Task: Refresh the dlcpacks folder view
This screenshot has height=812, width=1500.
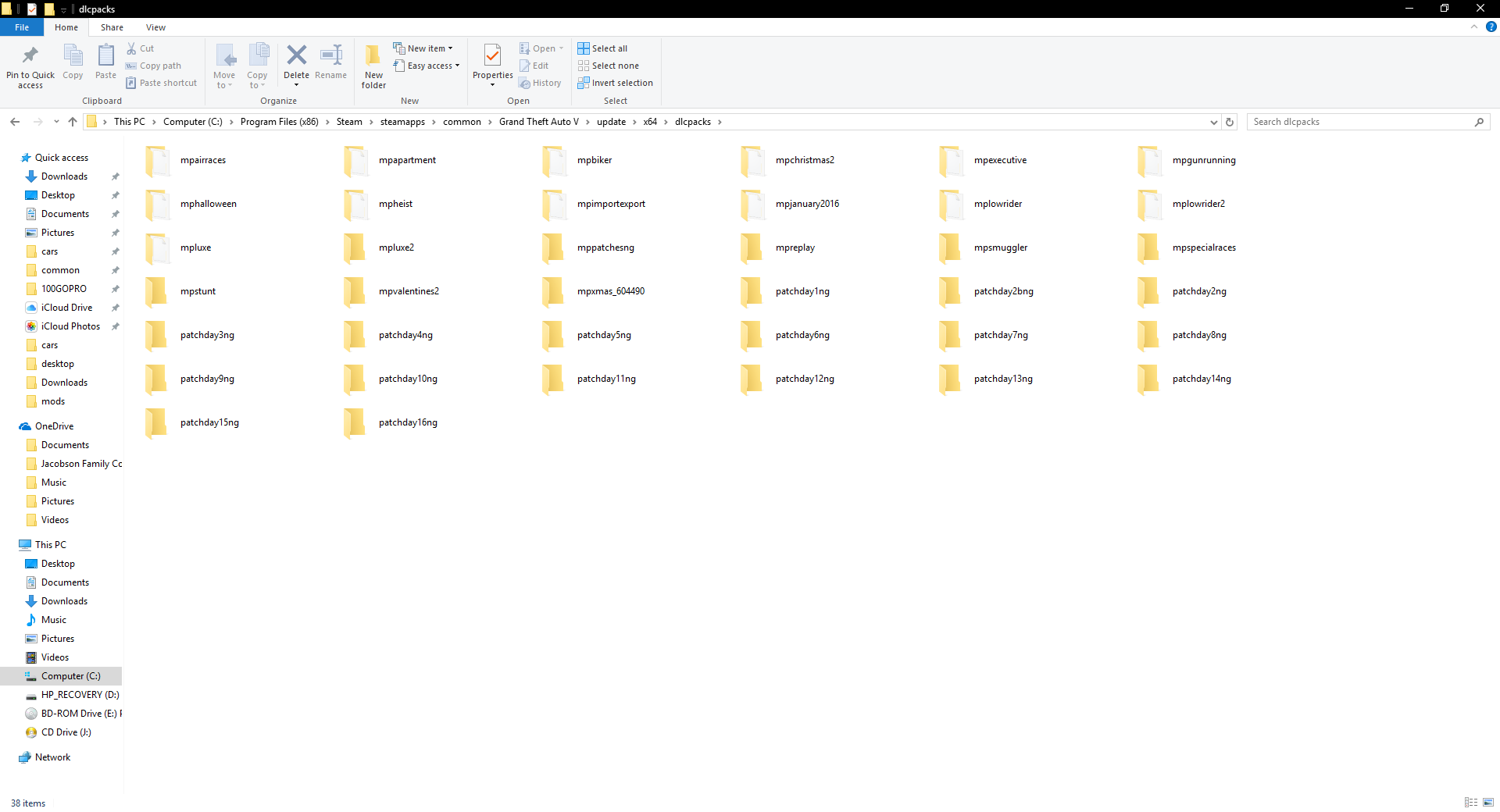Action: tap(1230, 122)
